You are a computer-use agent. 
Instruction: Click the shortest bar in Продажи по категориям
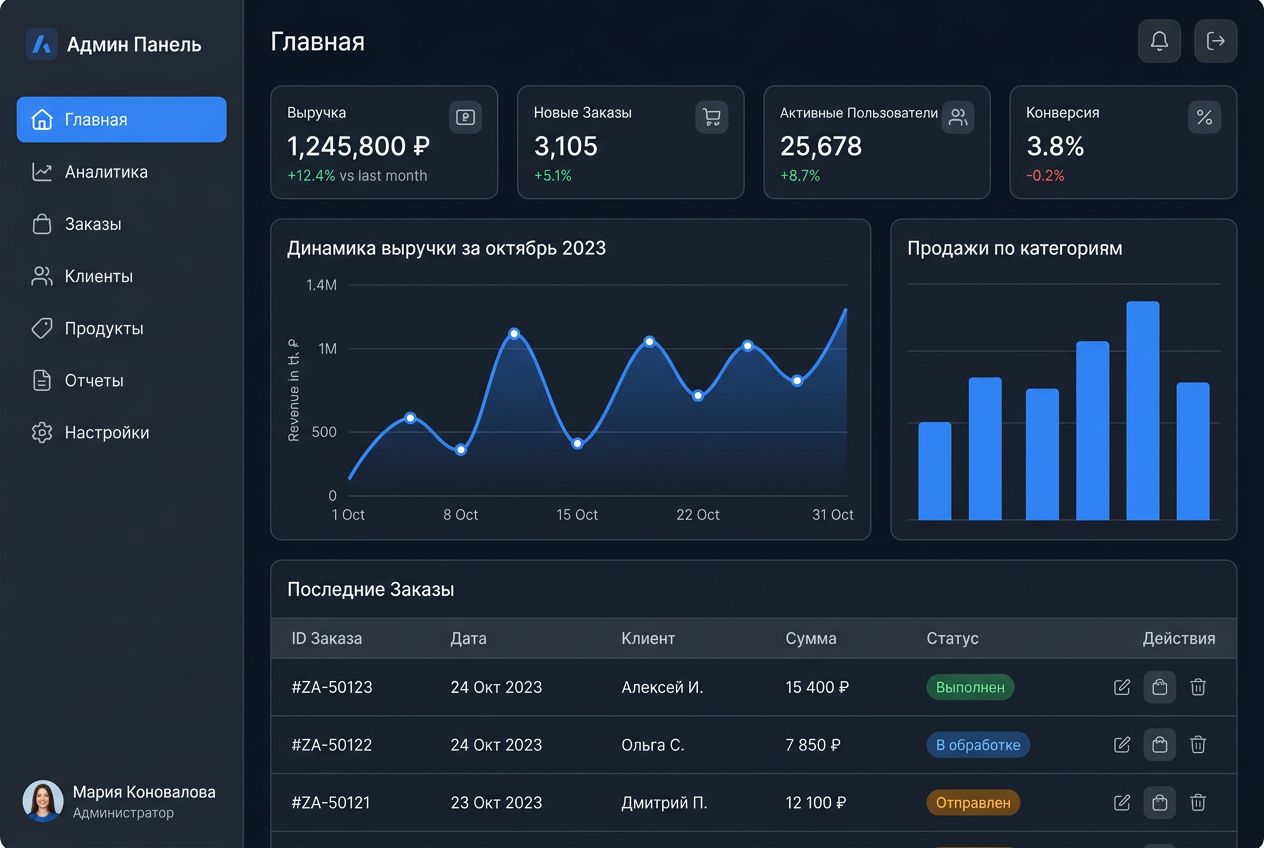pos(935,471)
